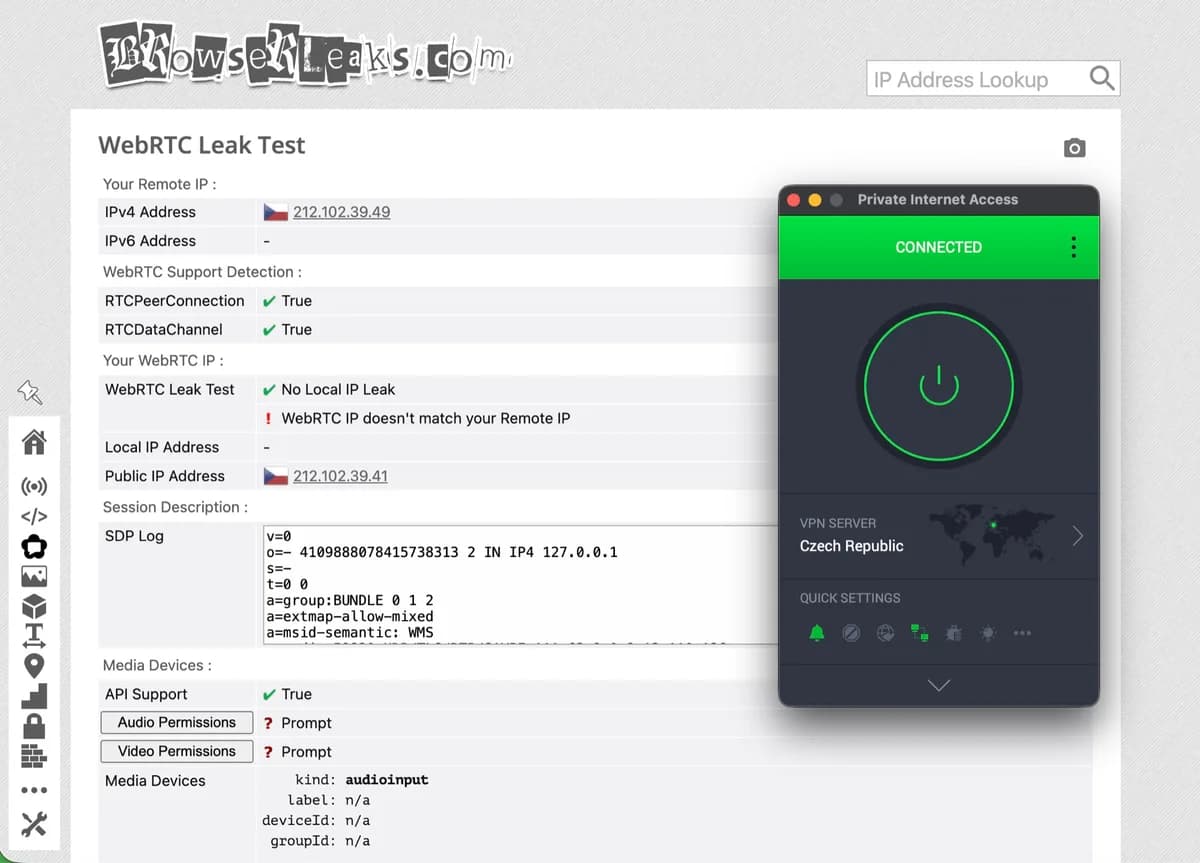
Task: Click the Video Permissions button
Action: [x=176, y=751]
